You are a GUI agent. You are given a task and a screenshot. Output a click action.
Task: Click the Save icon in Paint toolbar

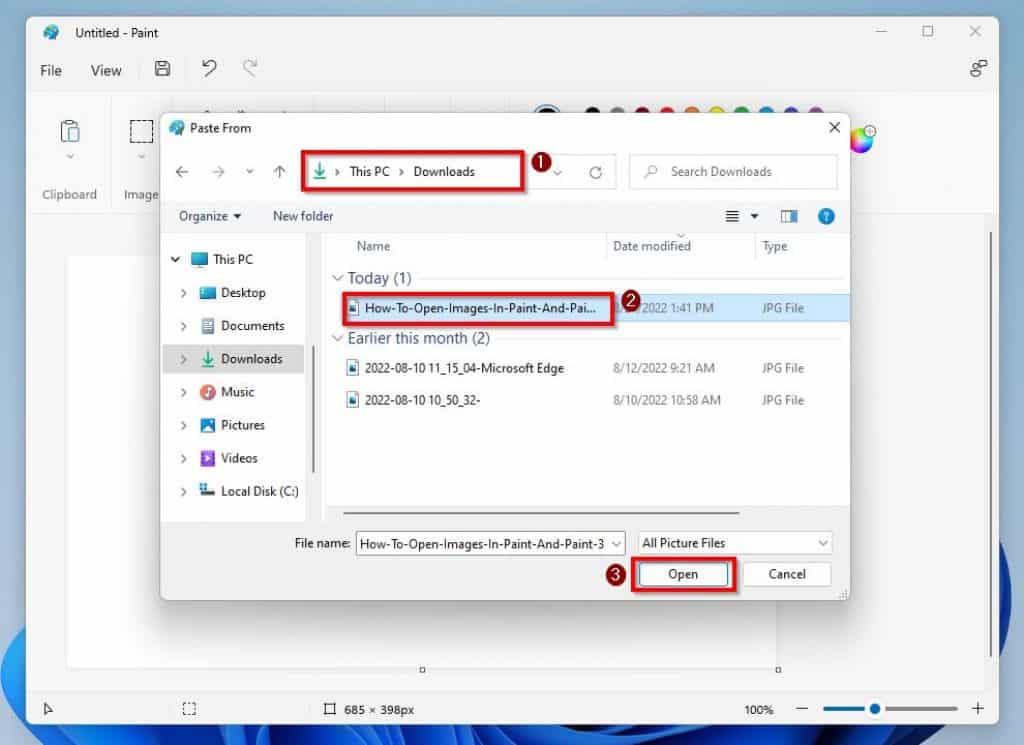point(162,69)
